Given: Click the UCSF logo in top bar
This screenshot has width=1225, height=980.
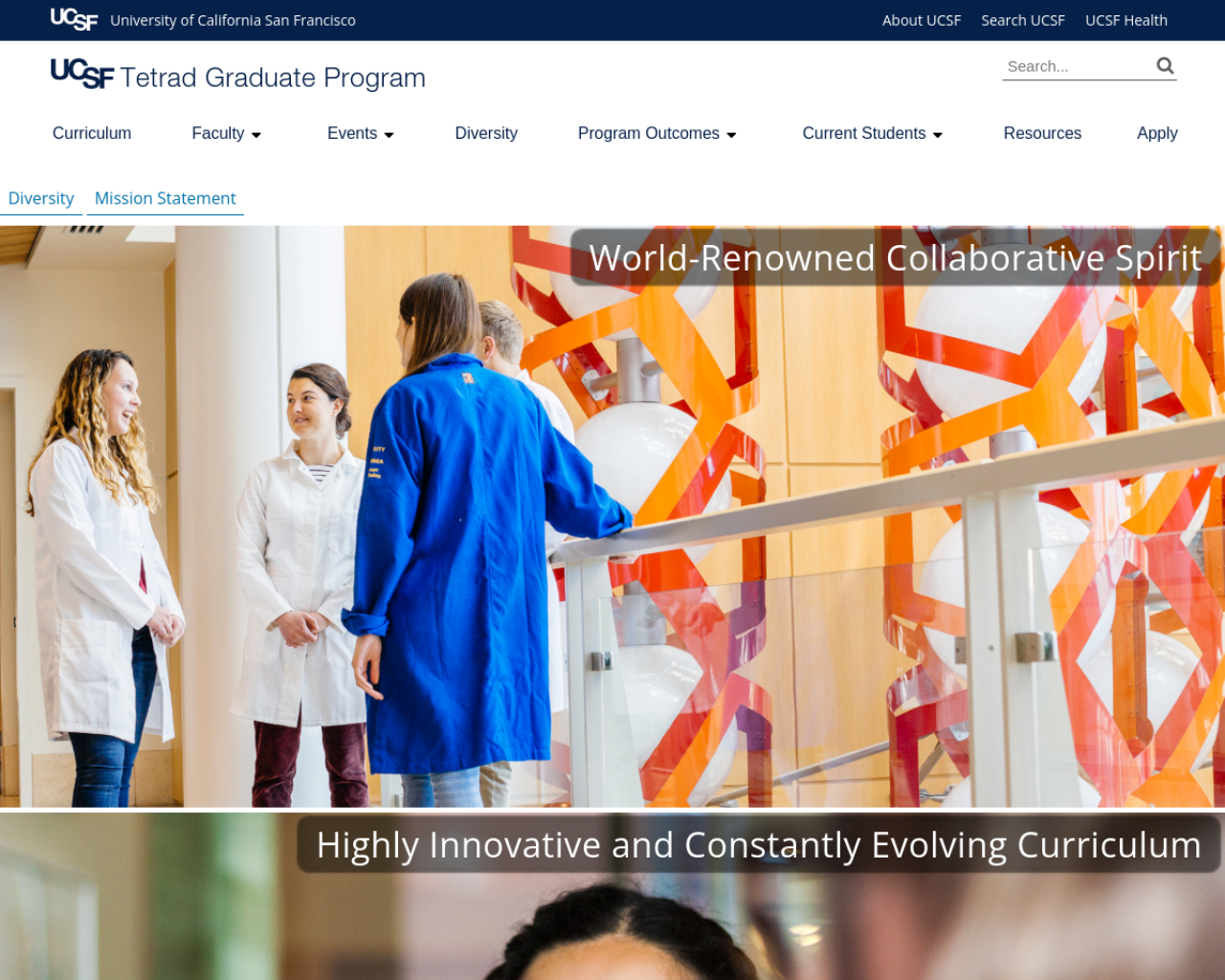Looking at the screenshot, I should pyautogui.click(x=74, y=19).
